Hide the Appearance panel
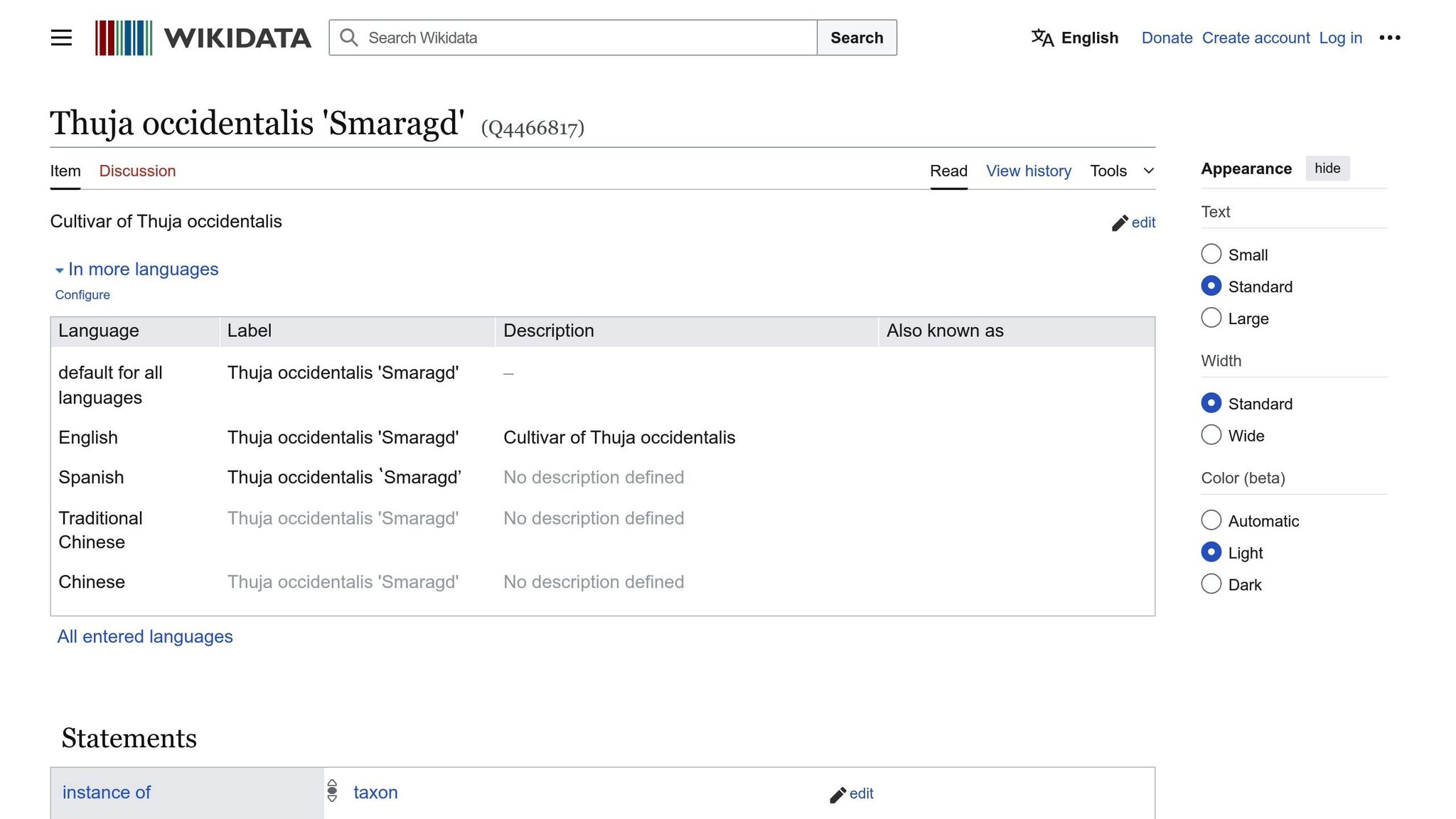Screen dimensions: 1456x819 pyautogui.click(x=1327, y=168)
